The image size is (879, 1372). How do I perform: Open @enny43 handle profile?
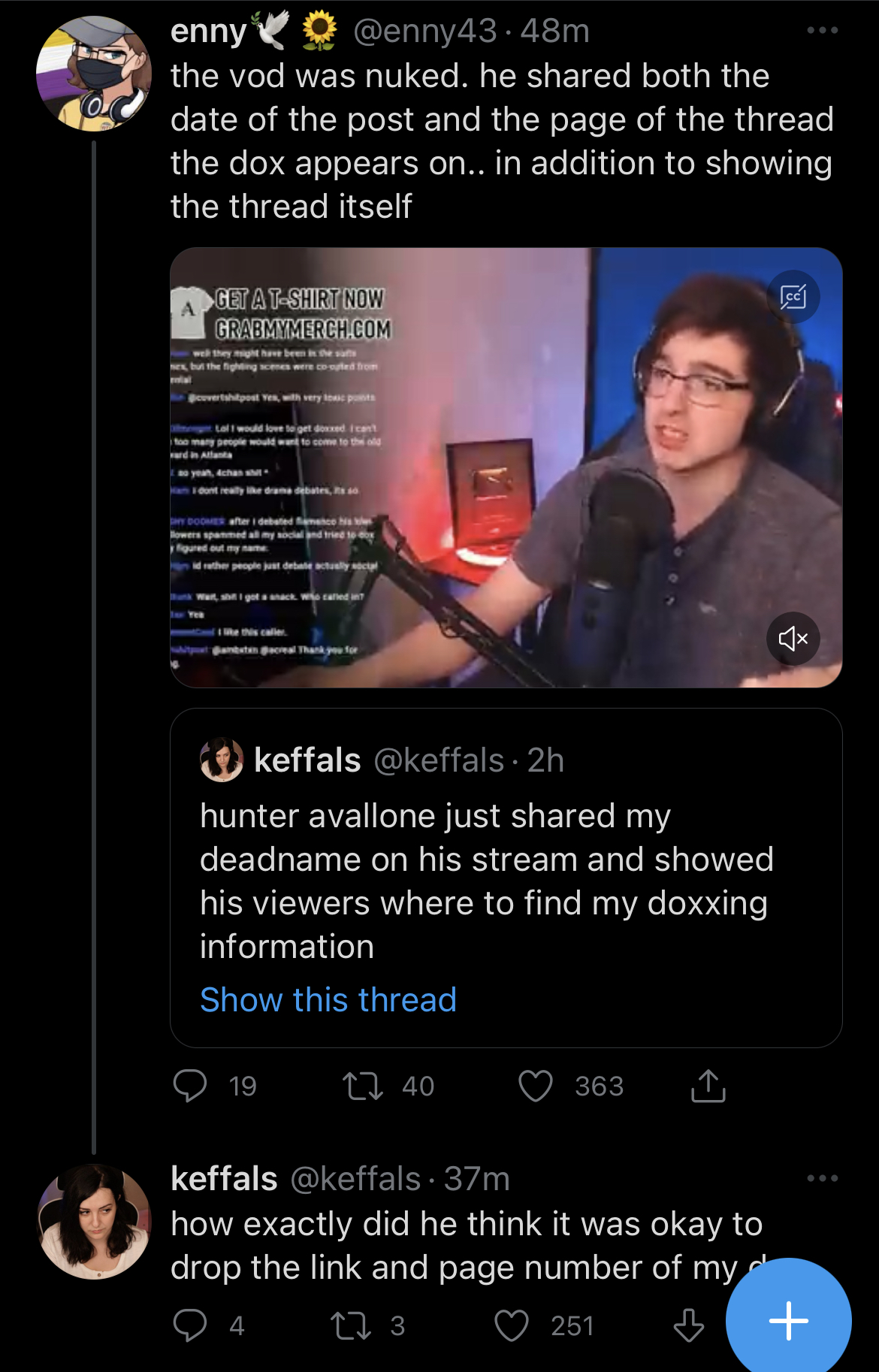pyautogui.click(x=425, y=31)
